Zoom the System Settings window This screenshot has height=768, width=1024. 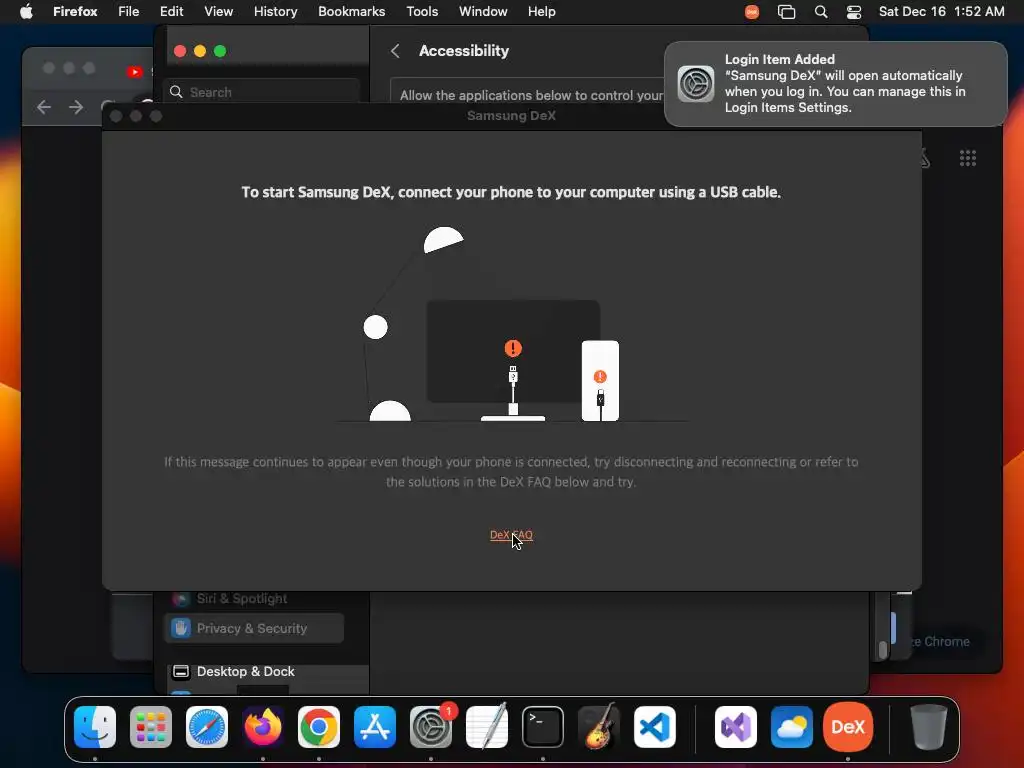coord(220,51)
